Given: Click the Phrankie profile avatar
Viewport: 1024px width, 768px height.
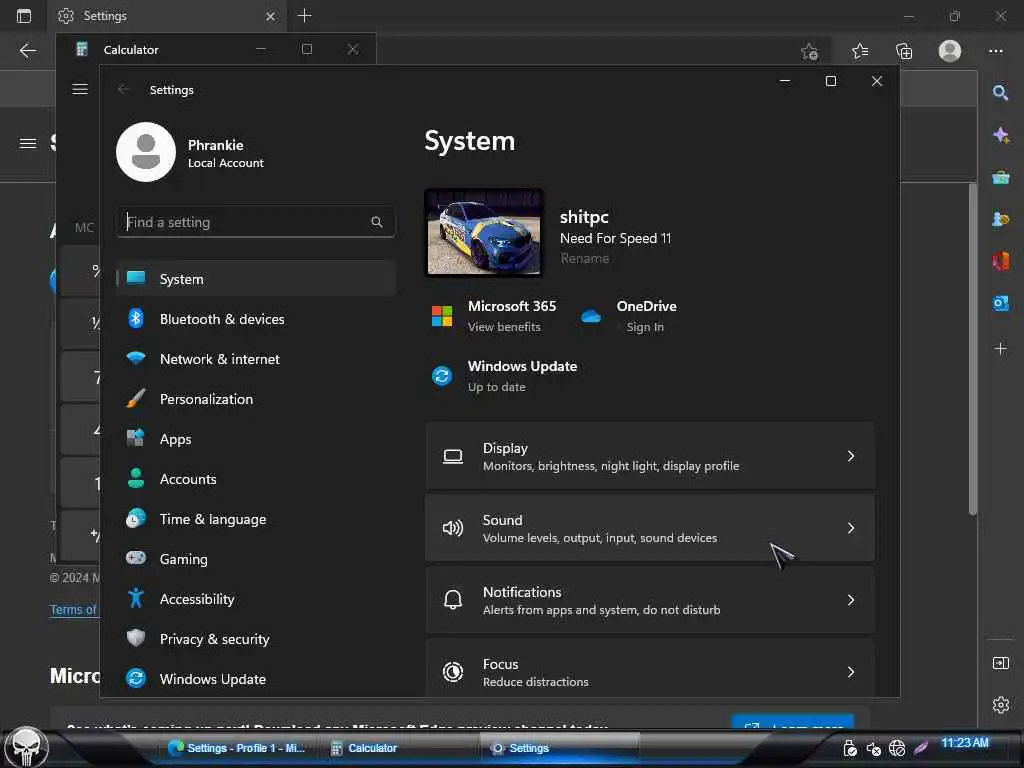Looking at the screenshot, I should pyautogui.click(x=146, y=152).
